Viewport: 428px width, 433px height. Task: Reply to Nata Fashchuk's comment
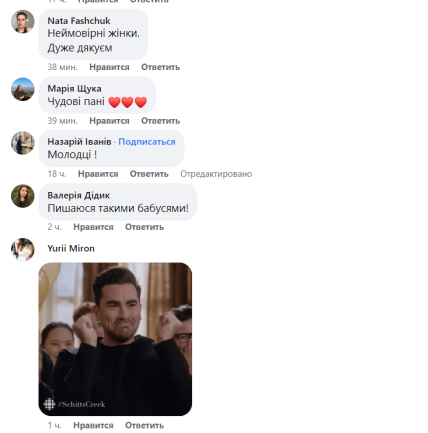[x=160, y=67]
